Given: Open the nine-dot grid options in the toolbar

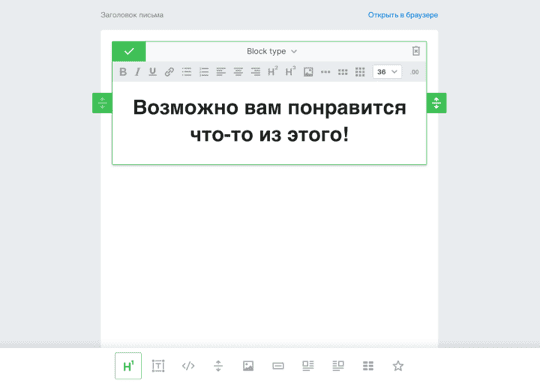Looking at the screenshot, I should click(360, 72).
